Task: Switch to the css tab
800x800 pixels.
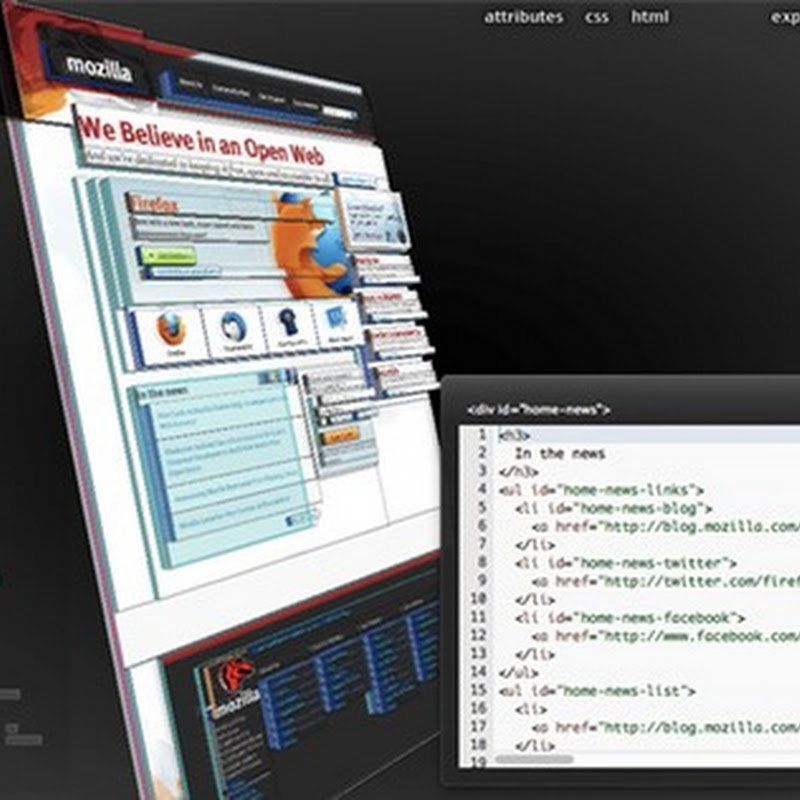Action: tap(597, 17)
